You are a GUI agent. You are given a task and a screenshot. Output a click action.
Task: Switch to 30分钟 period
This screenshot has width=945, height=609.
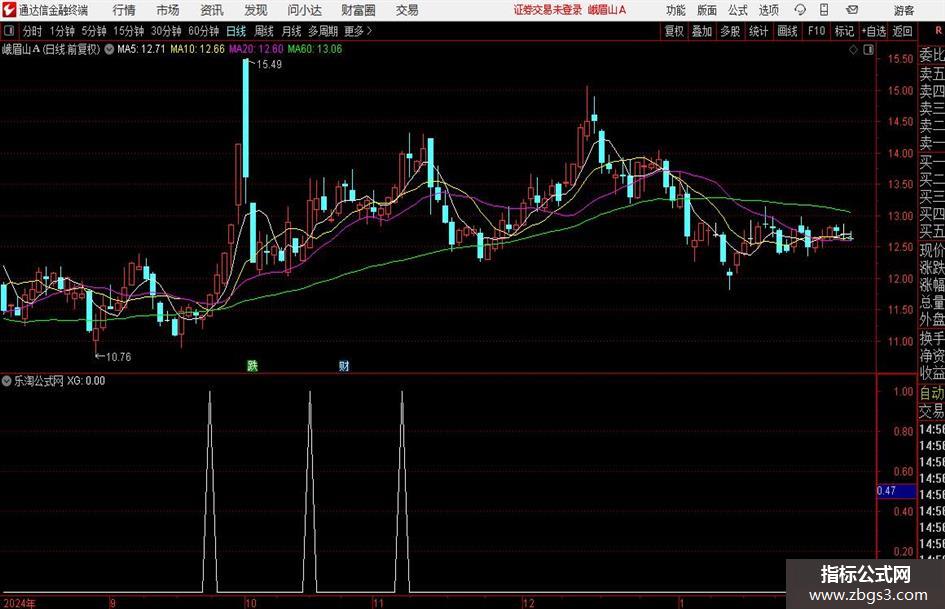point(166,31)
